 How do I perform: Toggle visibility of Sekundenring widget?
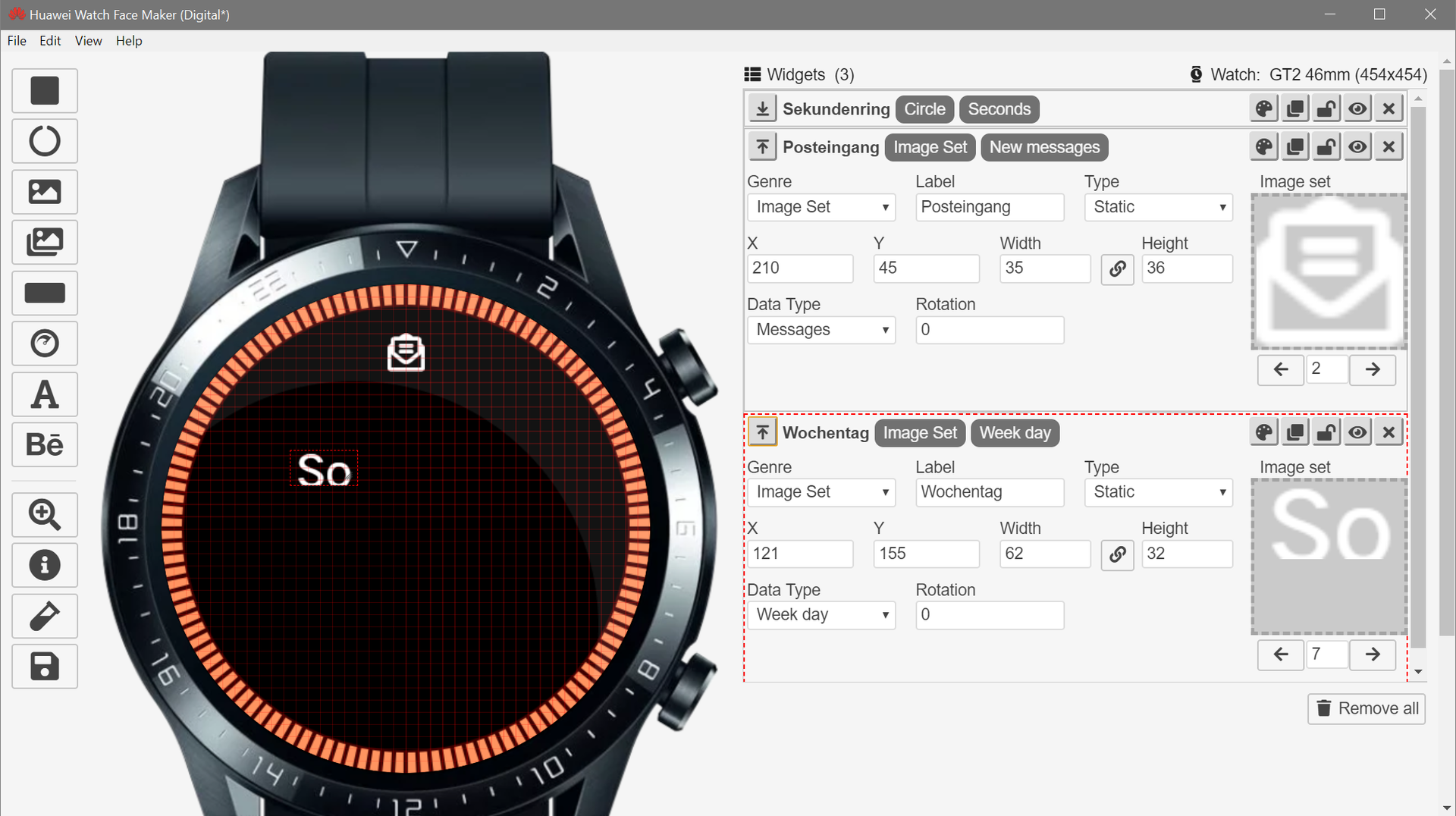click(1357, 108)
